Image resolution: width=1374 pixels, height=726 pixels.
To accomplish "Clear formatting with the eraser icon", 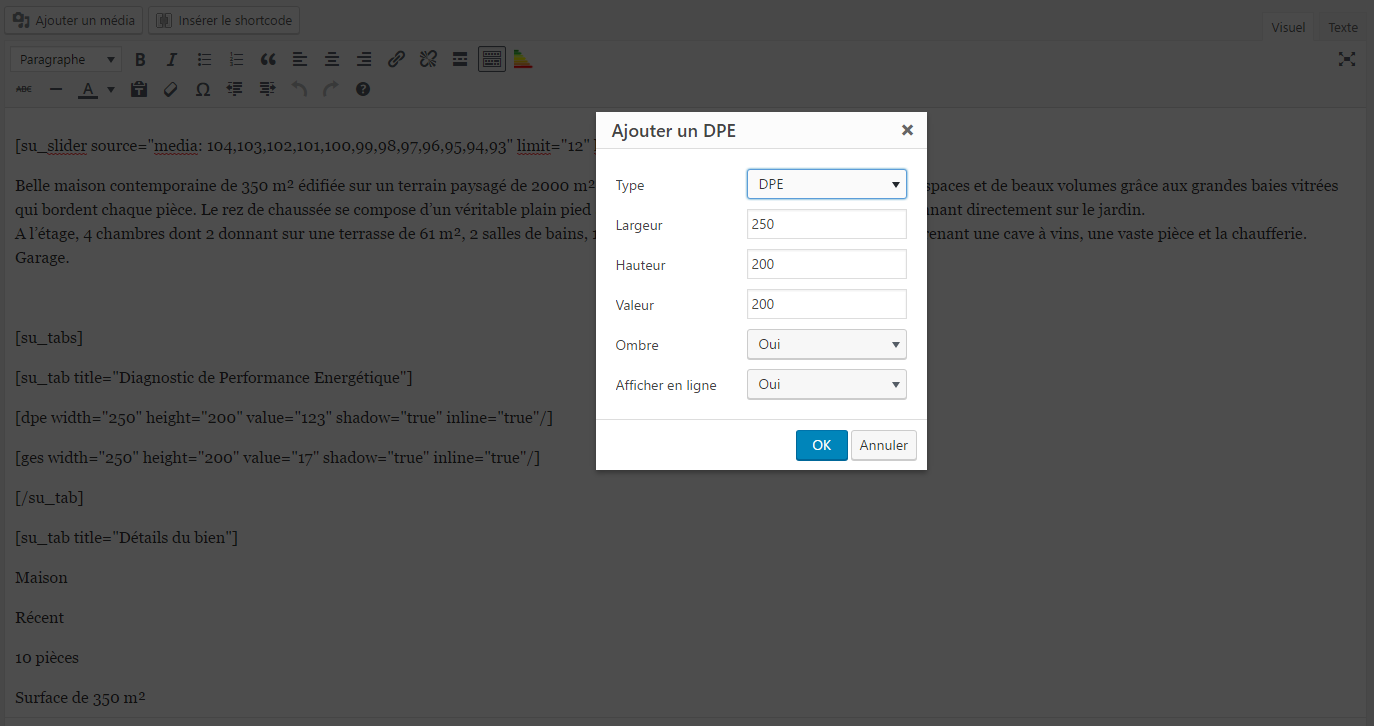I will click(171, 89).
